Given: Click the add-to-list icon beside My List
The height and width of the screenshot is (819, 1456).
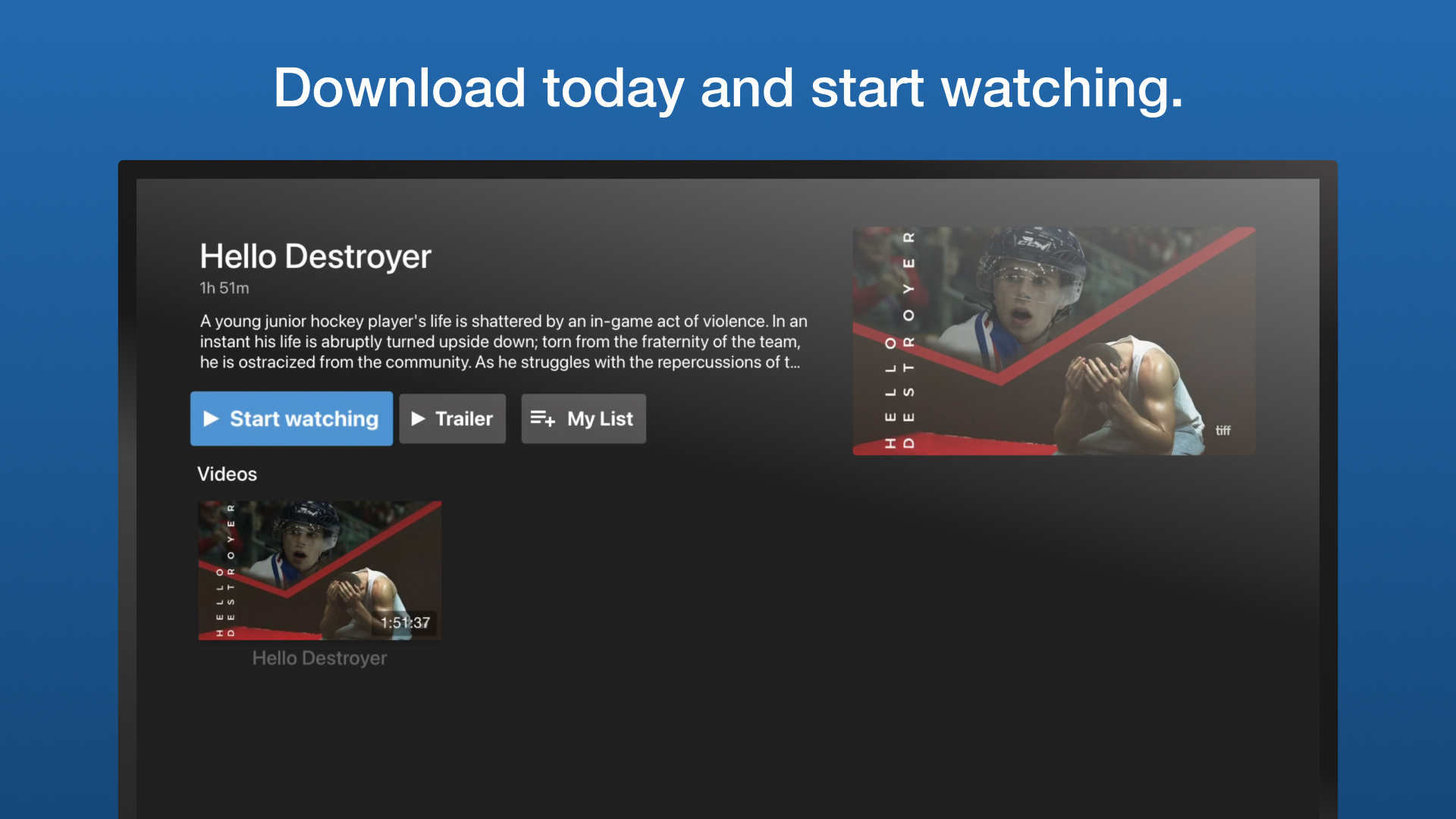Looking at the screenshot, I should point(543,419).
